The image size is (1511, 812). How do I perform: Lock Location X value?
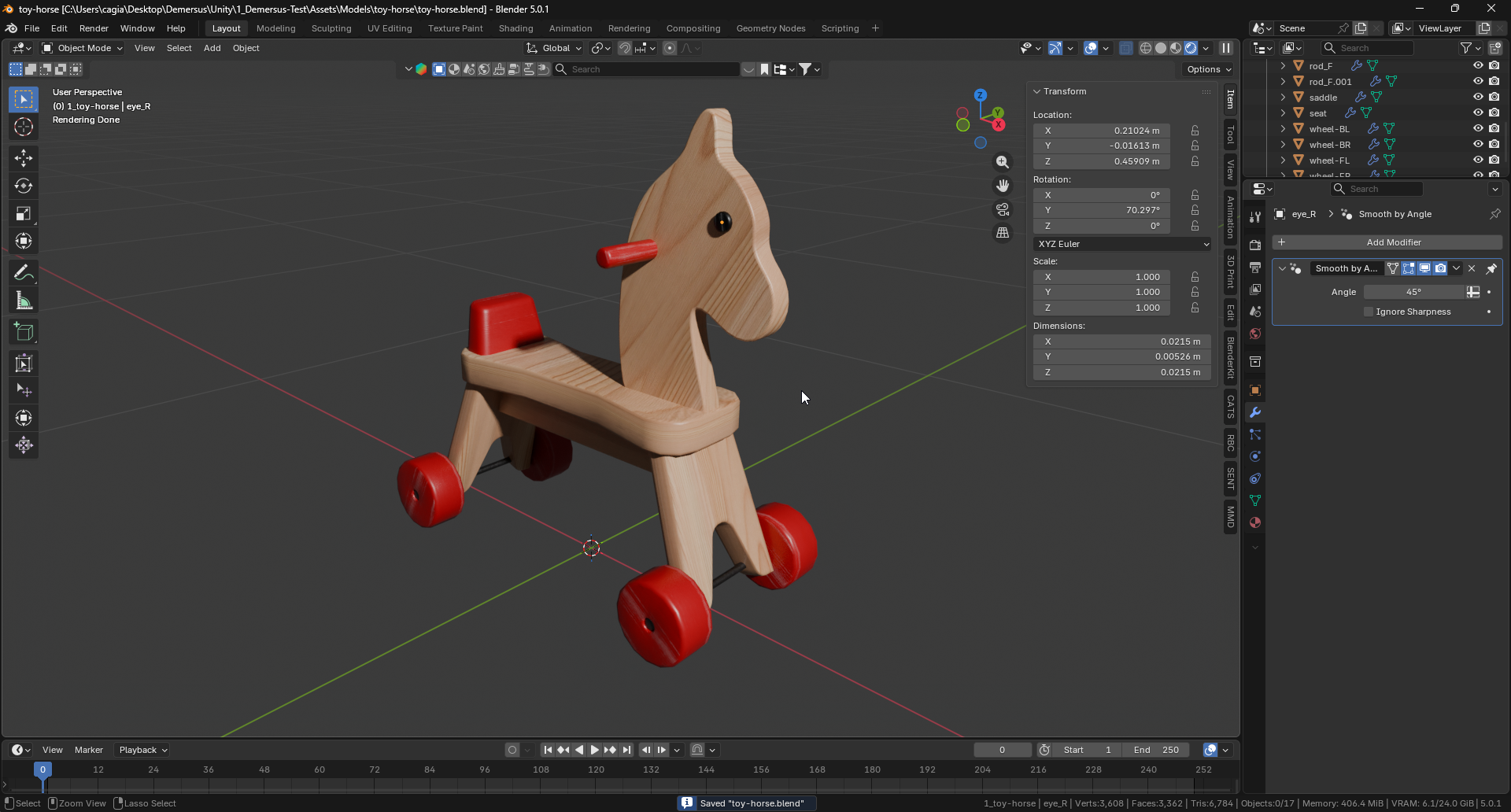click(x=1195, y=131)
